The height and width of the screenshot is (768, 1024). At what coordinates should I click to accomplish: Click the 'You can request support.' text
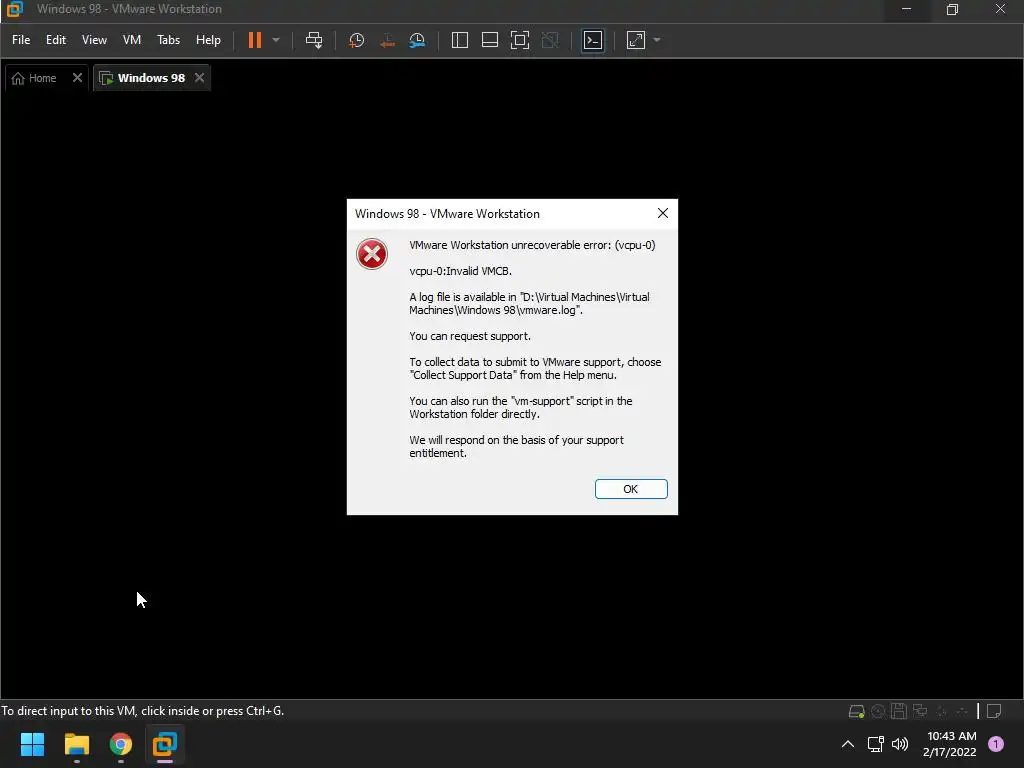click(x=470, y=336)
